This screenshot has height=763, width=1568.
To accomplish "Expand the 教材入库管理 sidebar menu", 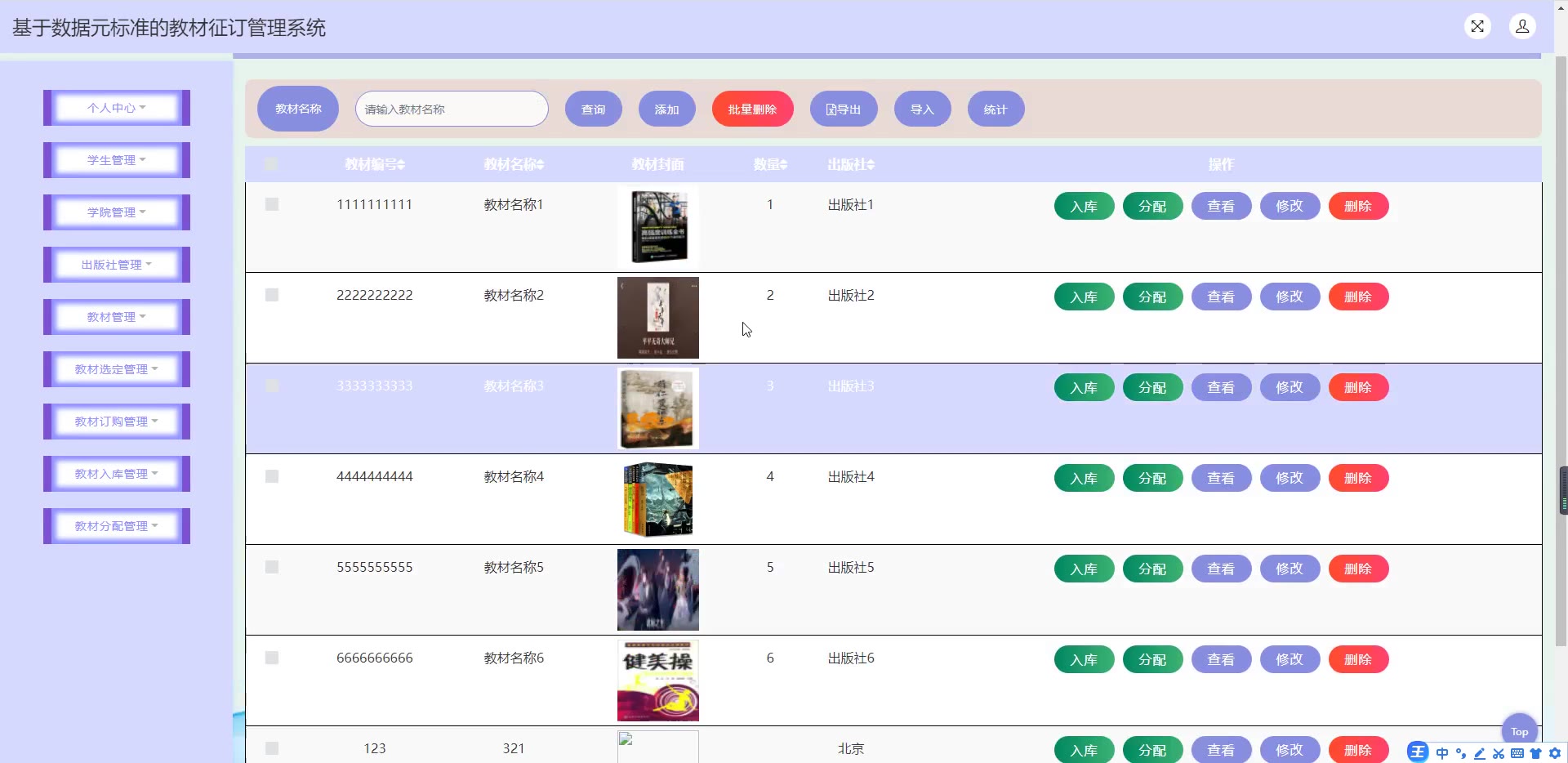I will point(117,474).
